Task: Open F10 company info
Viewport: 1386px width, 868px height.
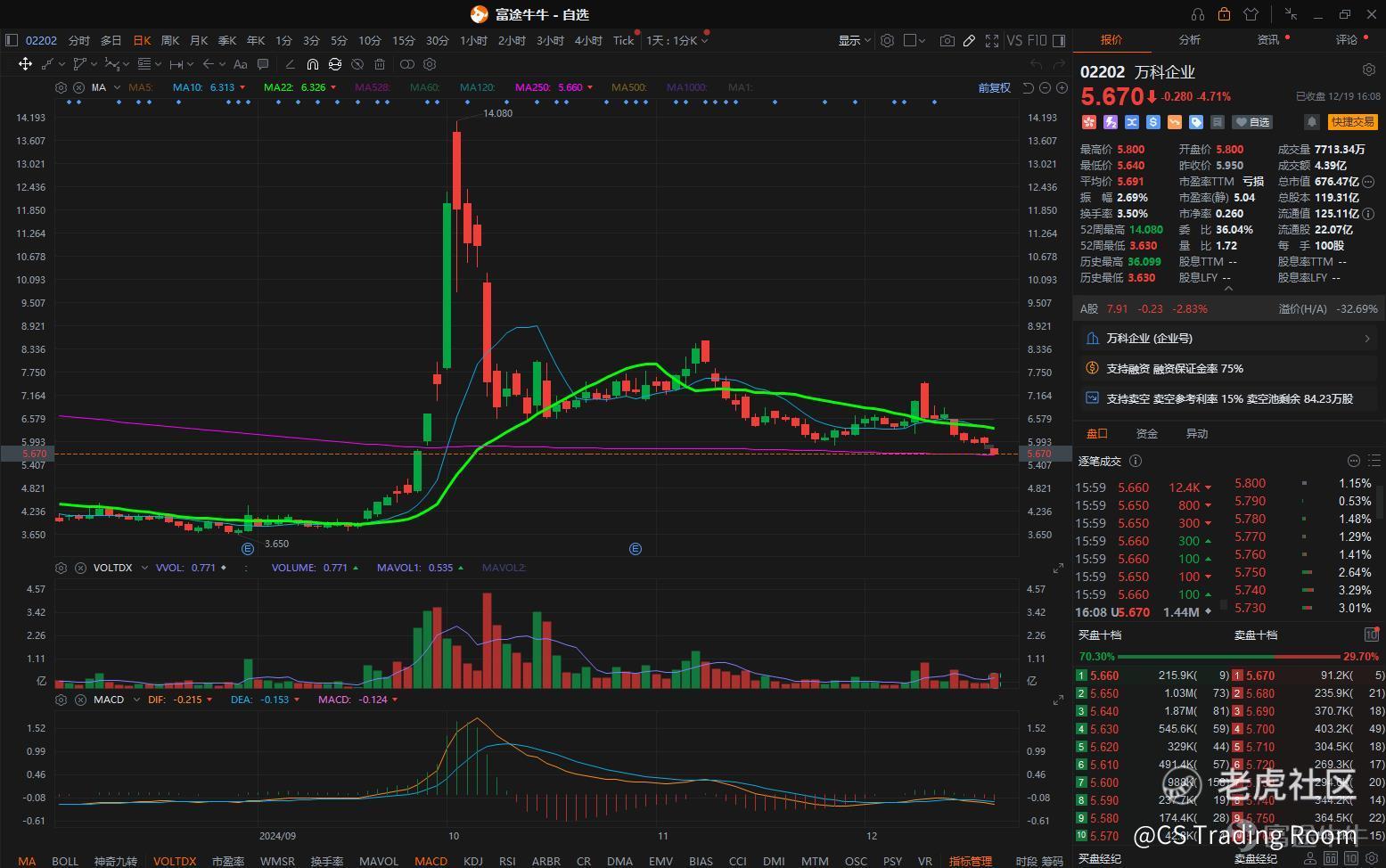Action: pos(1037,40)
